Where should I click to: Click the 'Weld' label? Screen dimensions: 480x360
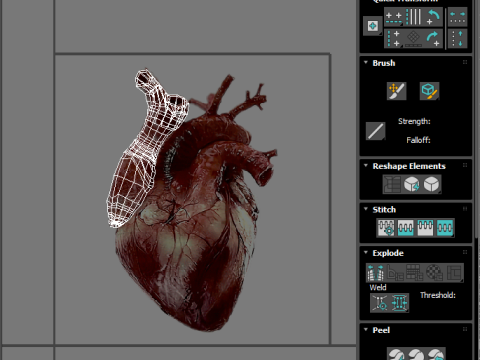coord(378,287)
